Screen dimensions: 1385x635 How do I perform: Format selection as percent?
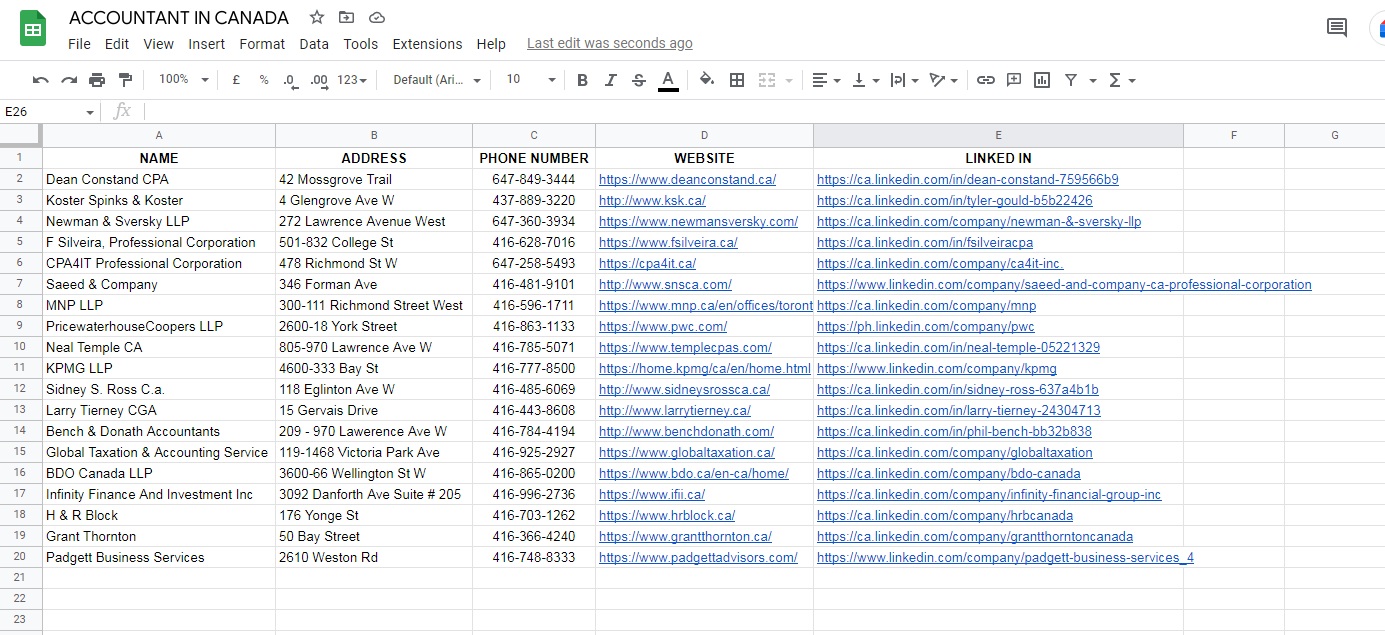(x=264, y=80)
